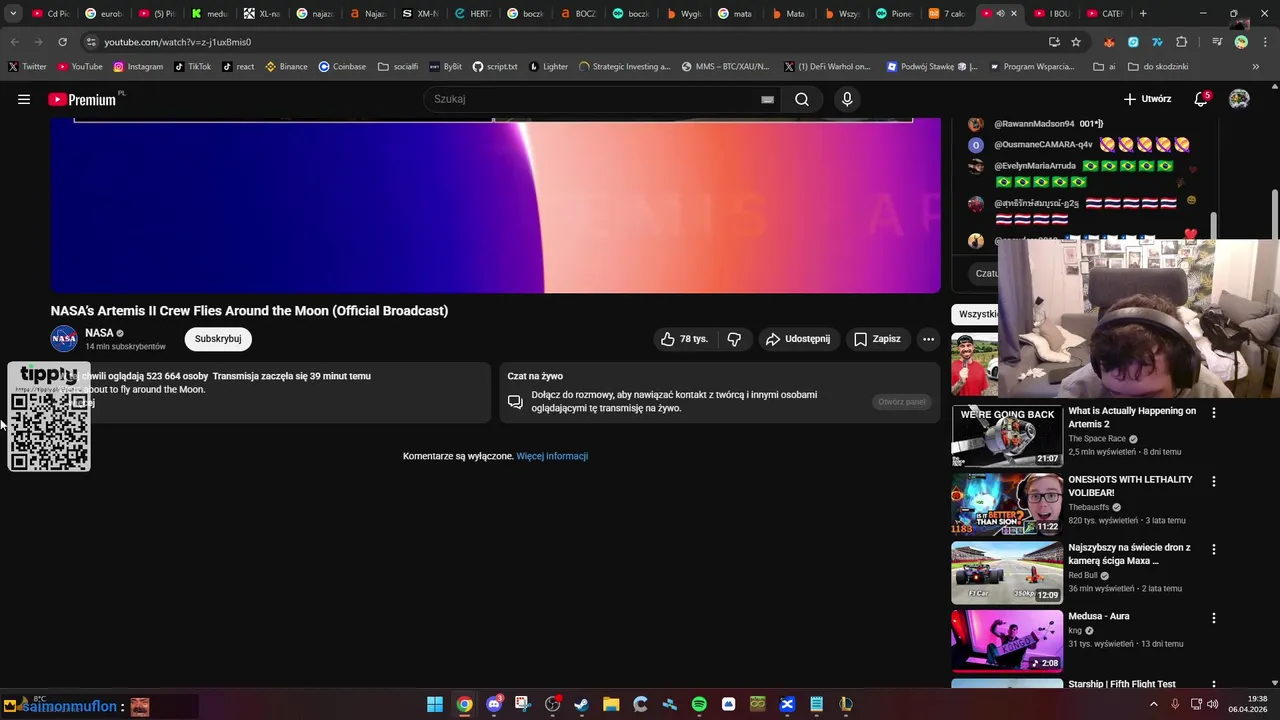Image resolution: width=1280 pixels, height=720 pixels.
Task: Open Discord from the taskbar
Action: click(493, 704)
